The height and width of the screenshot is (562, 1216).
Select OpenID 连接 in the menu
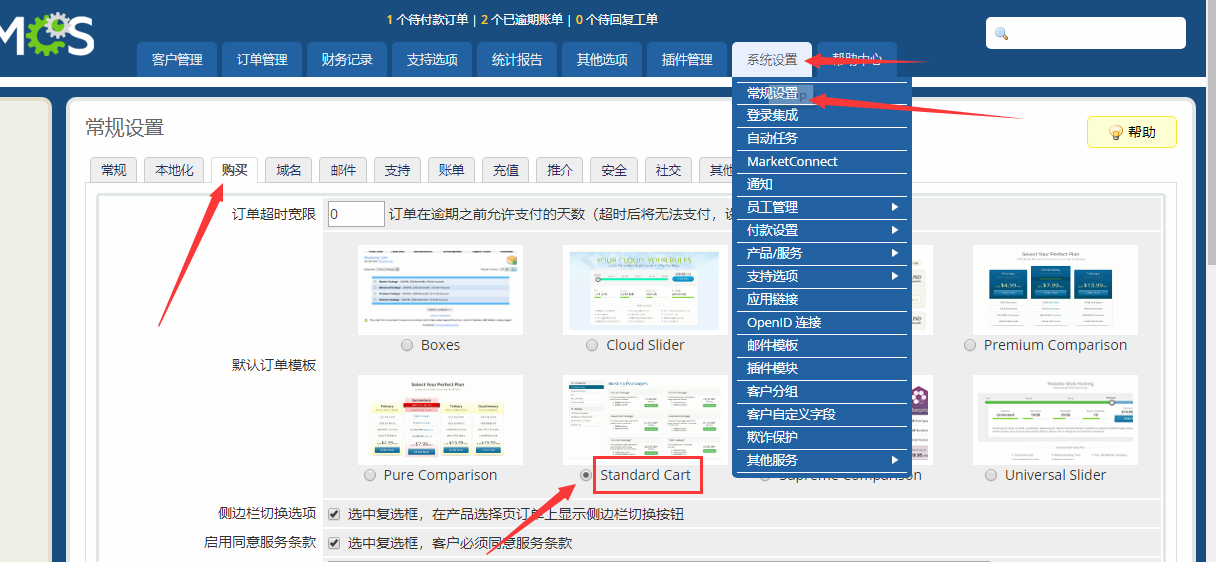click(x=822, y=322)
